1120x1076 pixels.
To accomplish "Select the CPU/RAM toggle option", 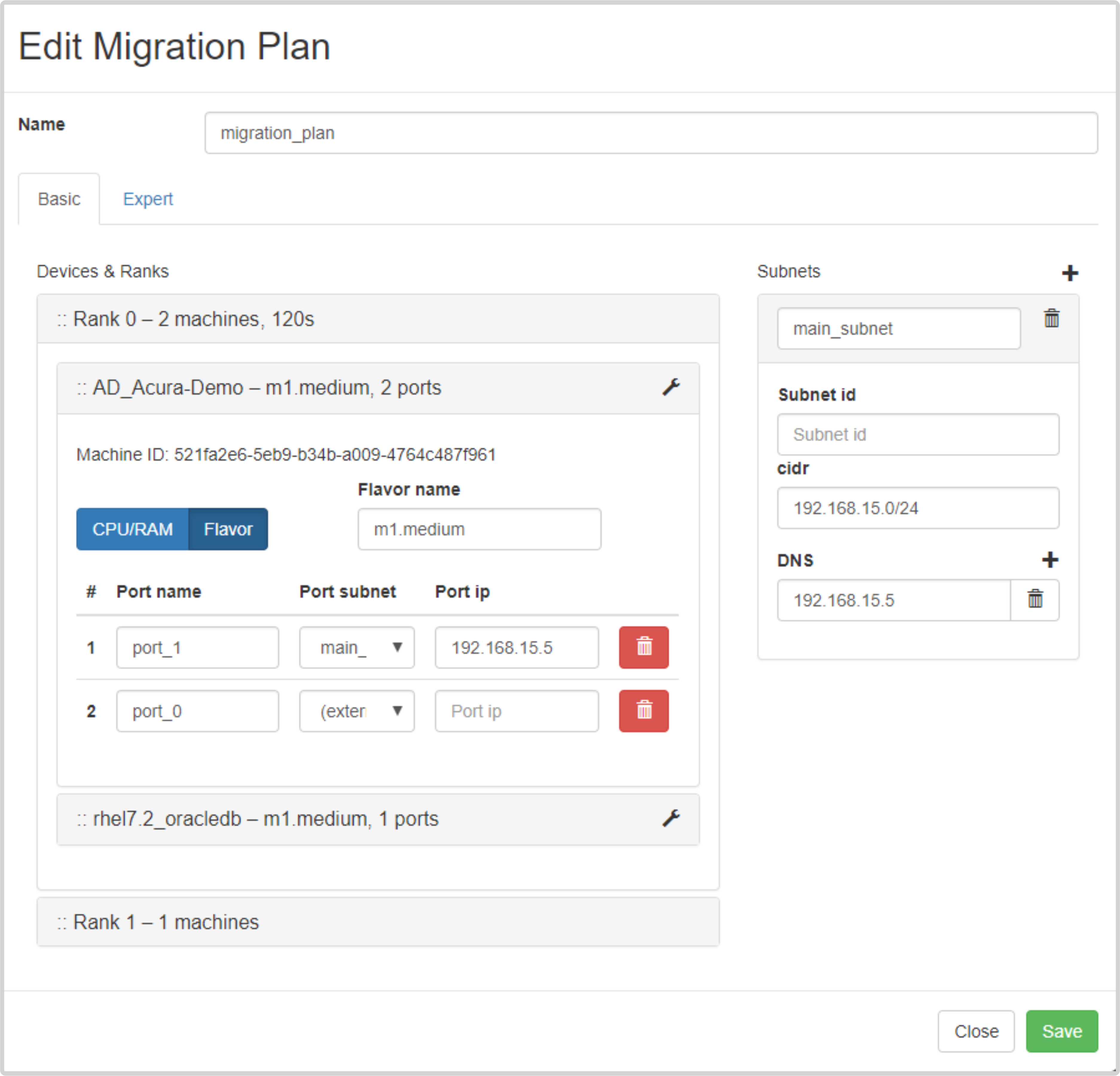I will 133,529.
